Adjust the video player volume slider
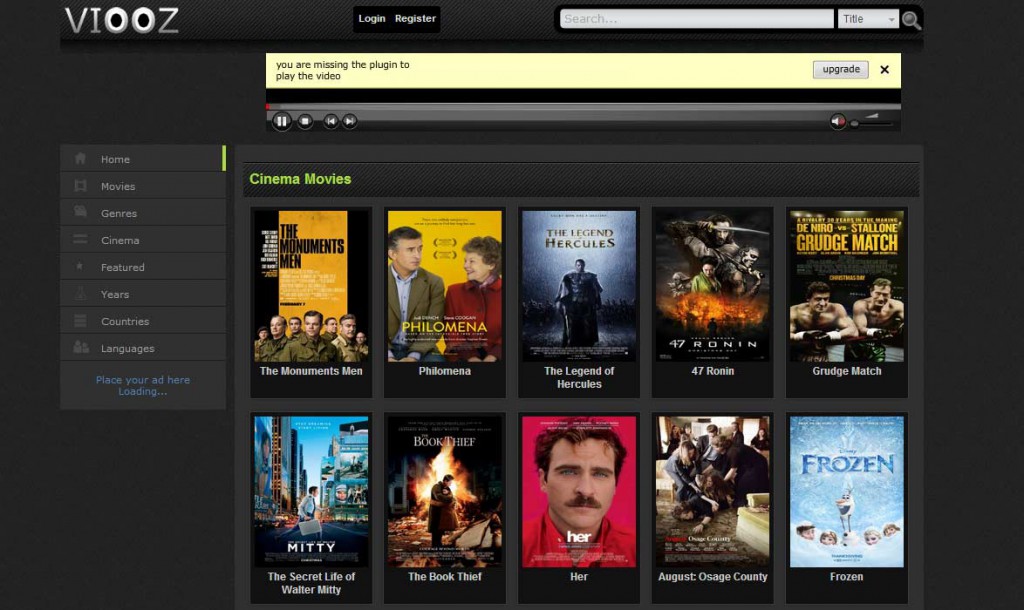1024x610 pixels. pyautogui.click(x=871, y=122)
